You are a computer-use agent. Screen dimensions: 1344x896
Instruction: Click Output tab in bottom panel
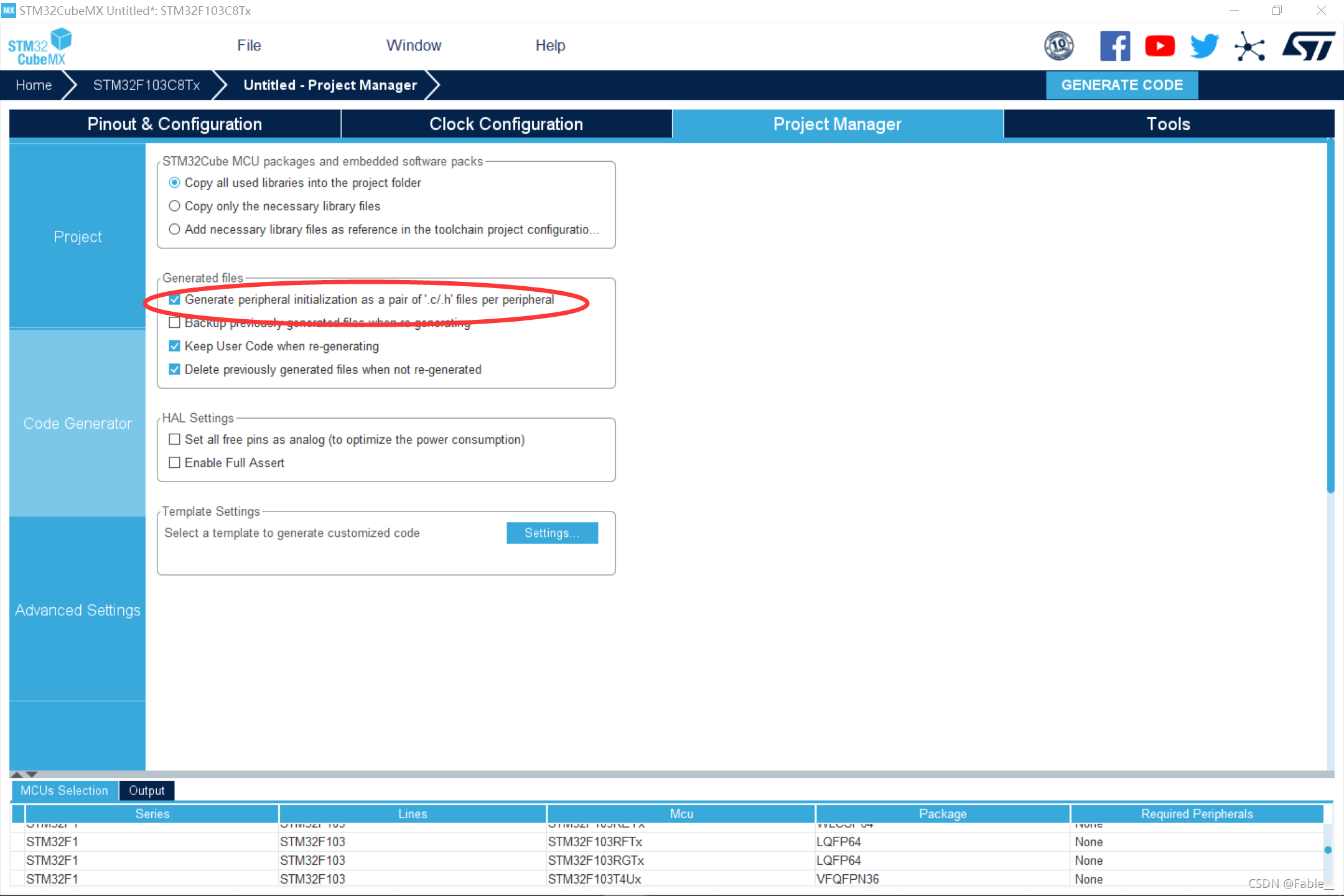click(x=146, y=790)
